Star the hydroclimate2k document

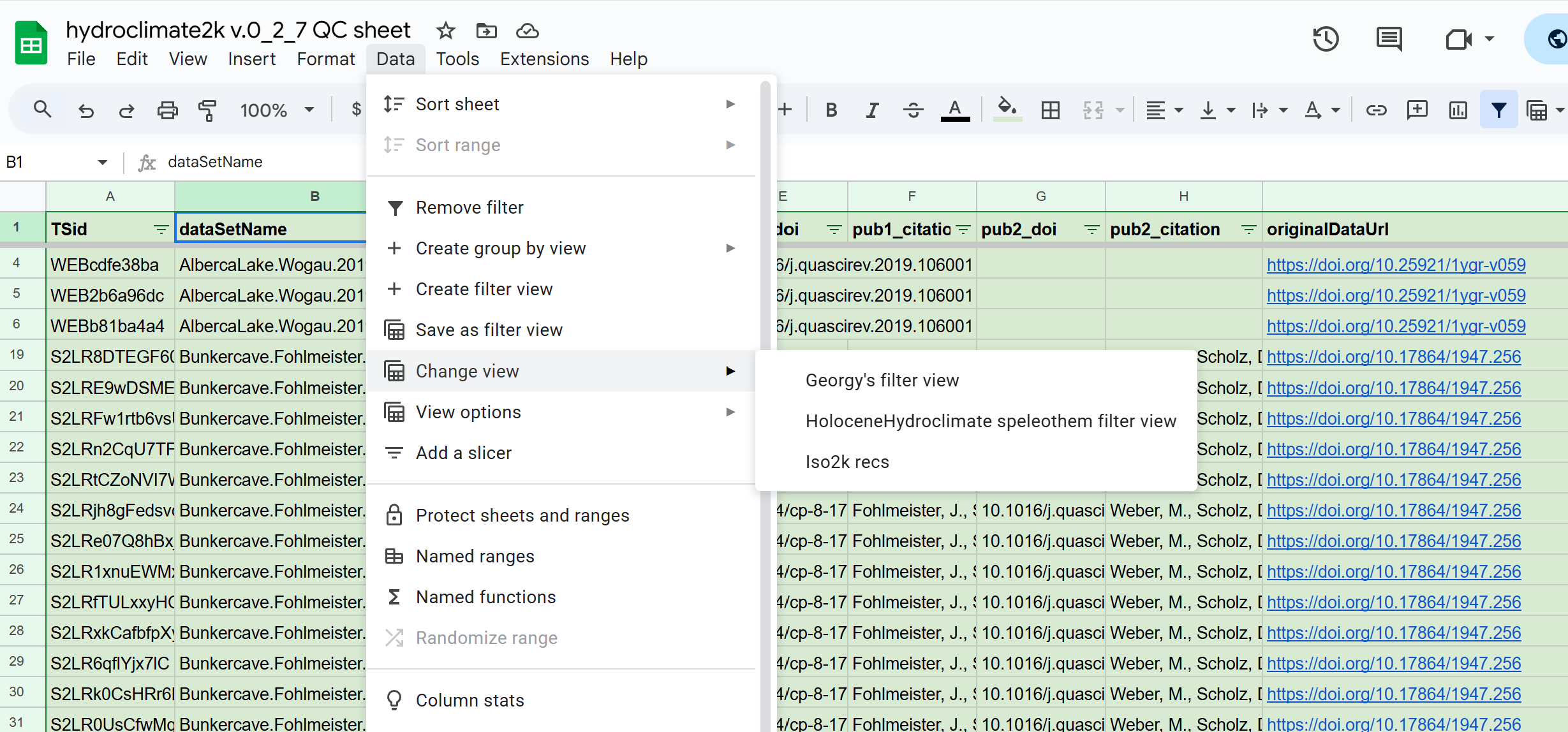pyautogui.click(x=445, y=31)
